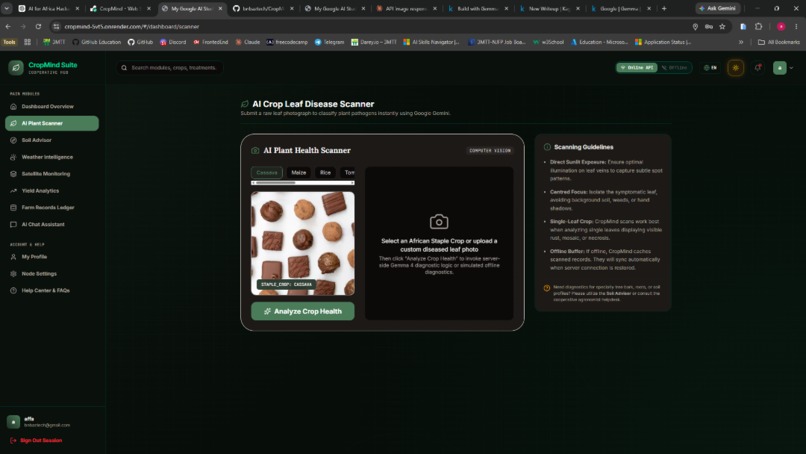The height and width of the screenshot is (454, 806).
Task: Click the Sign Out Session link
Action: coord(36,441)
